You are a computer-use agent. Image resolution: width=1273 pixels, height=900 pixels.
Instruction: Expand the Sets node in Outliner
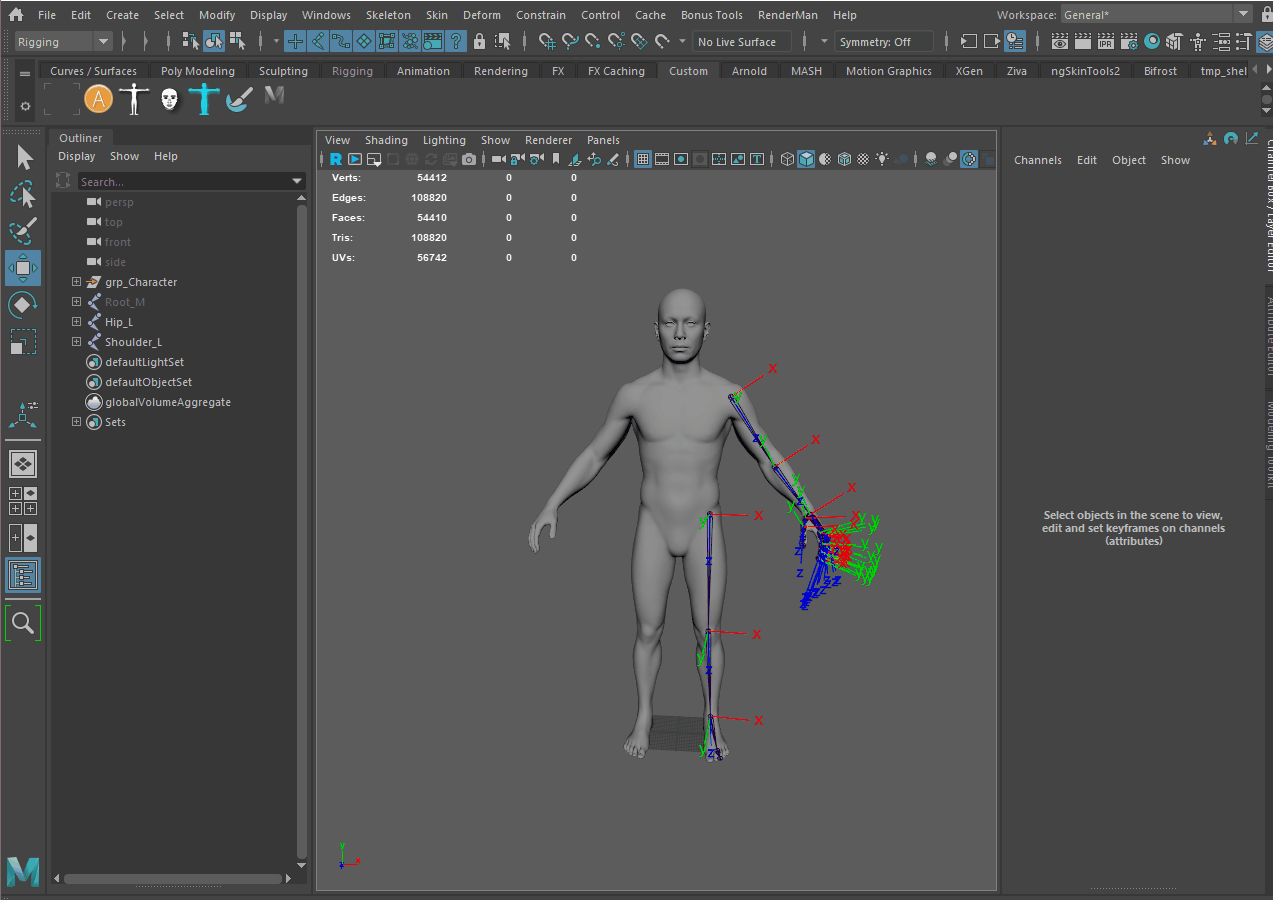[x=76, y=422]
